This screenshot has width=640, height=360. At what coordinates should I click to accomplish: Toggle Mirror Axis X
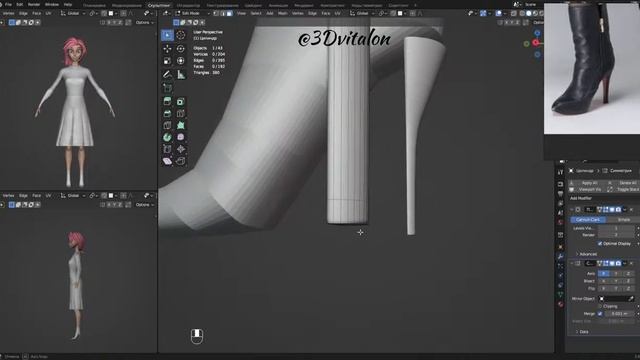(x=604, y=273)
